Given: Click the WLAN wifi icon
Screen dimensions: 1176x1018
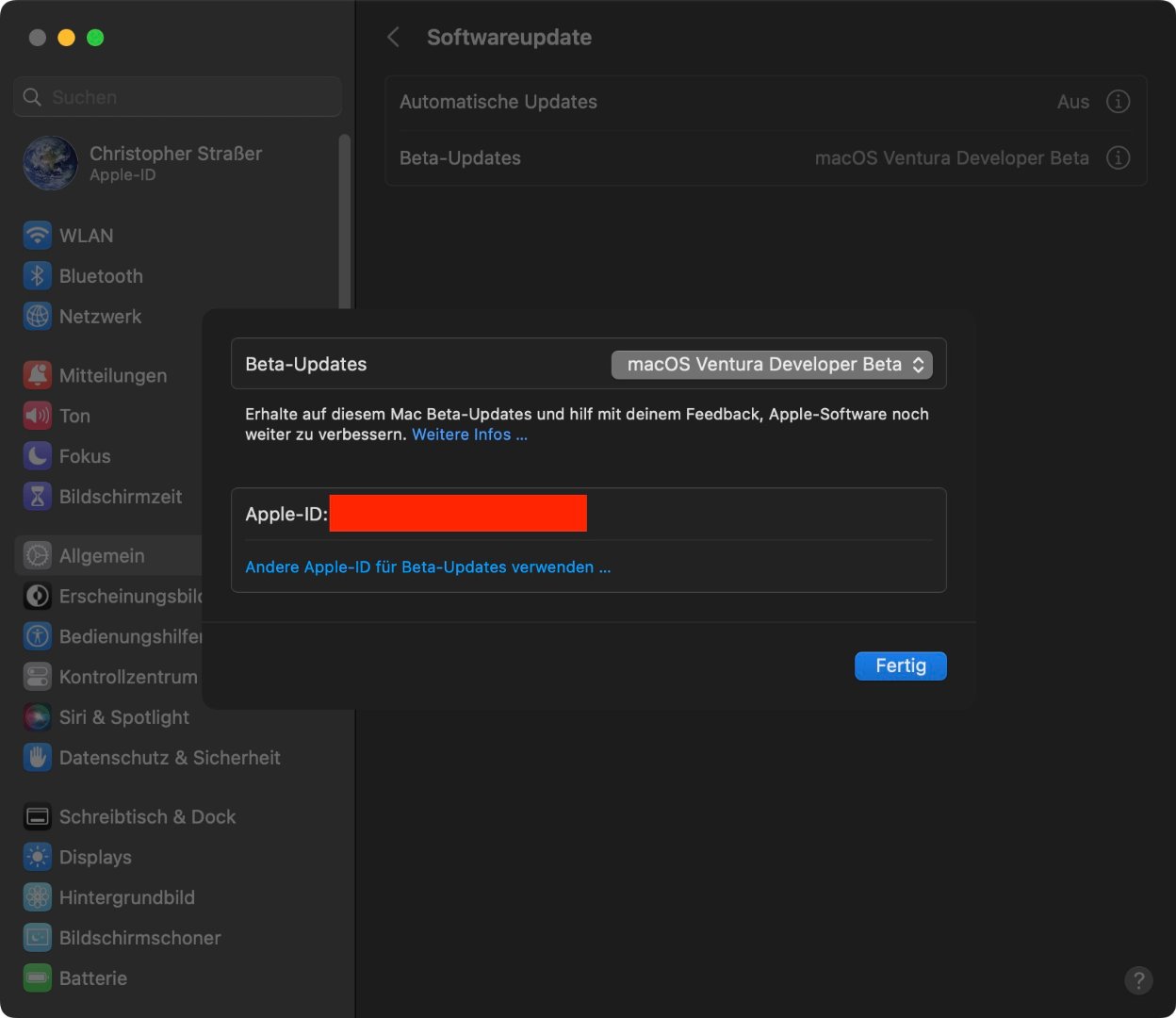Looking at the screenshot, I should (38, 236).
